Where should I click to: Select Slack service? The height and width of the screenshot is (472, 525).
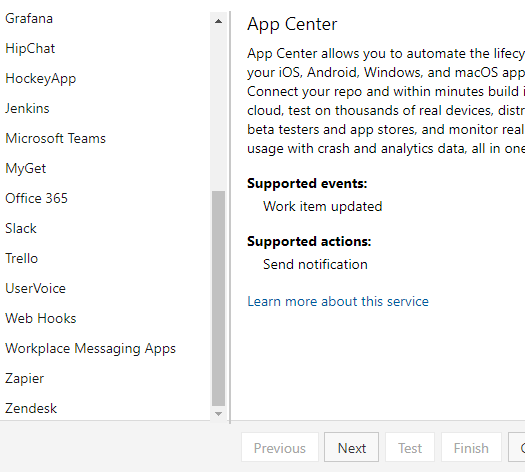(21, 229)
